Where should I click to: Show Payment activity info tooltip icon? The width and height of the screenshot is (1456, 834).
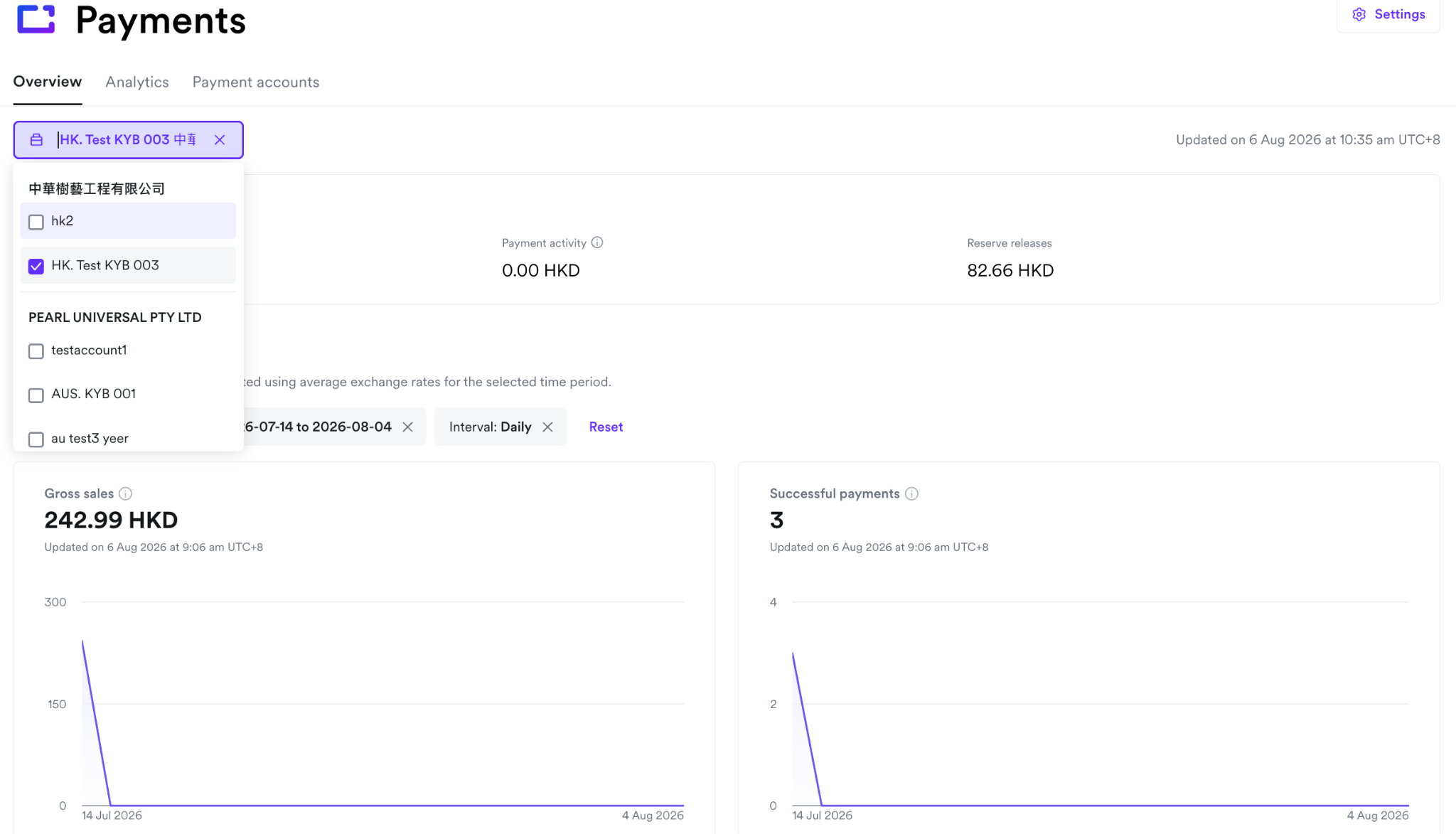[597, 242]
